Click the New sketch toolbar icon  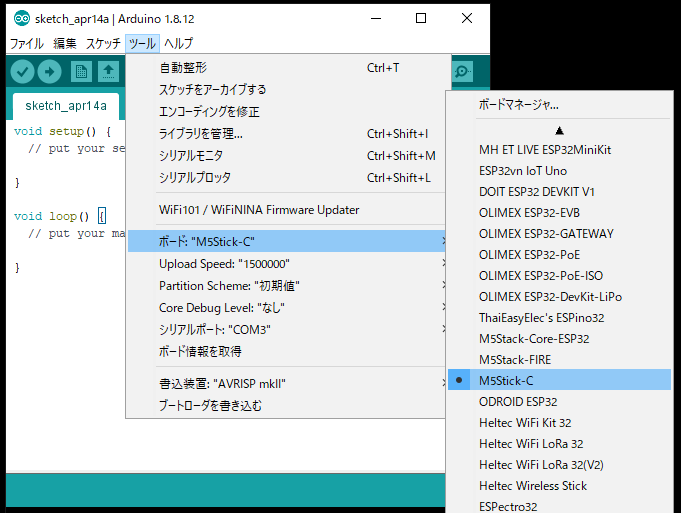[81, 72]
